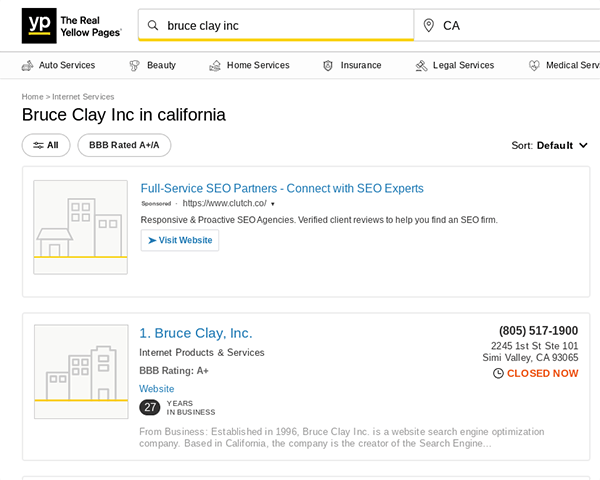This screenshot has height=480, width=600.
Task: Click the Beauty hairdryer icon
Action: [x=134, y=65]
